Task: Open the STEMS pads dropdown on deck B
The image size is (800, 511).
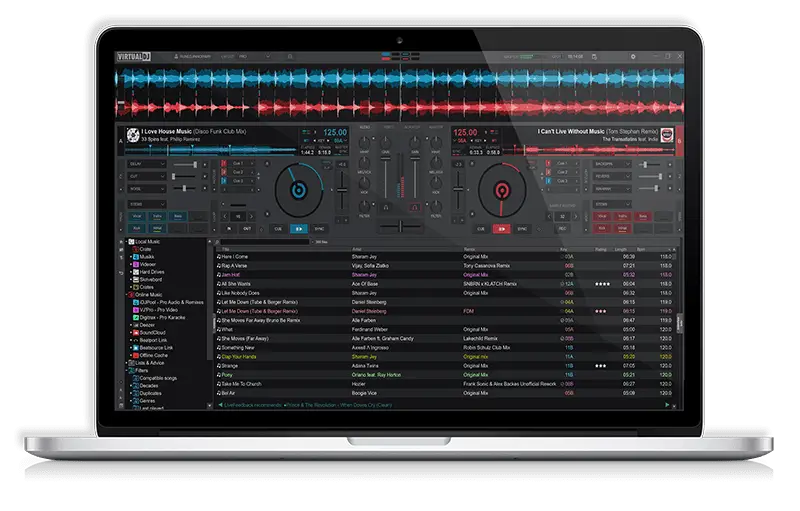Action: pyautogui.click(x=612, y=205)
